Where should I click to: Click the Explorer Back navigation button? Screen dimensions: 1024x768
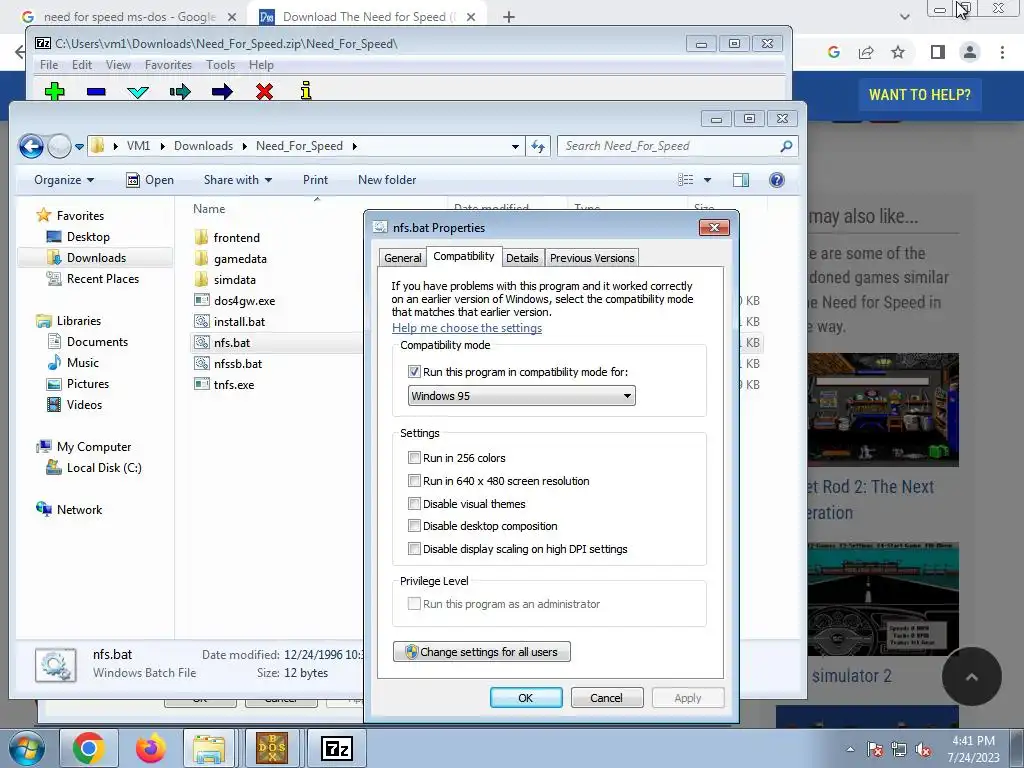coord(31,146)
